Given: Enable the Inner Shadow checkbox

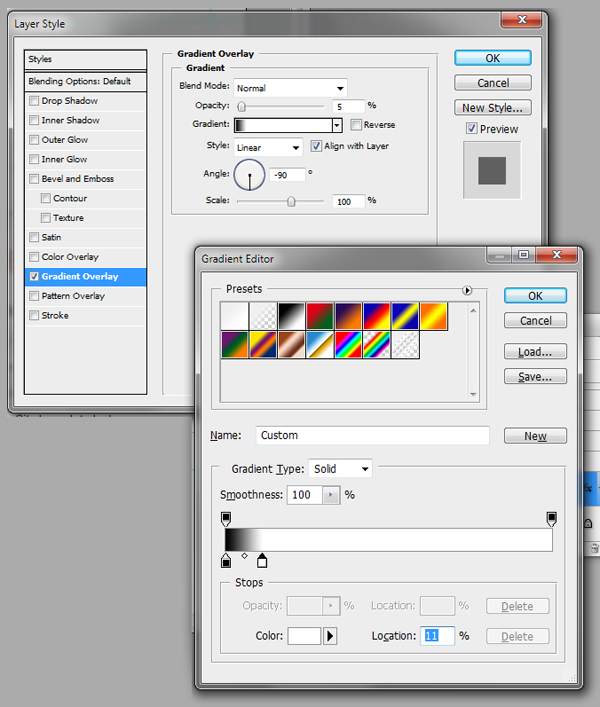Looking at the screenshot, I should pyautogui.click(x=34, y=120).
